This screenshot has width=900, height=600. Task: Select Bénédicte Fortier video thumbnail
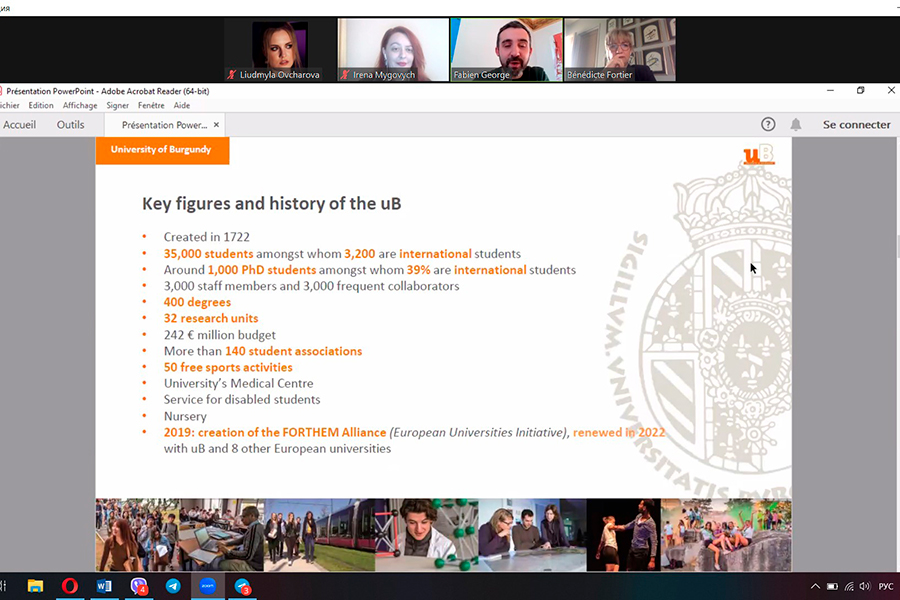click(x=620, y=49)
